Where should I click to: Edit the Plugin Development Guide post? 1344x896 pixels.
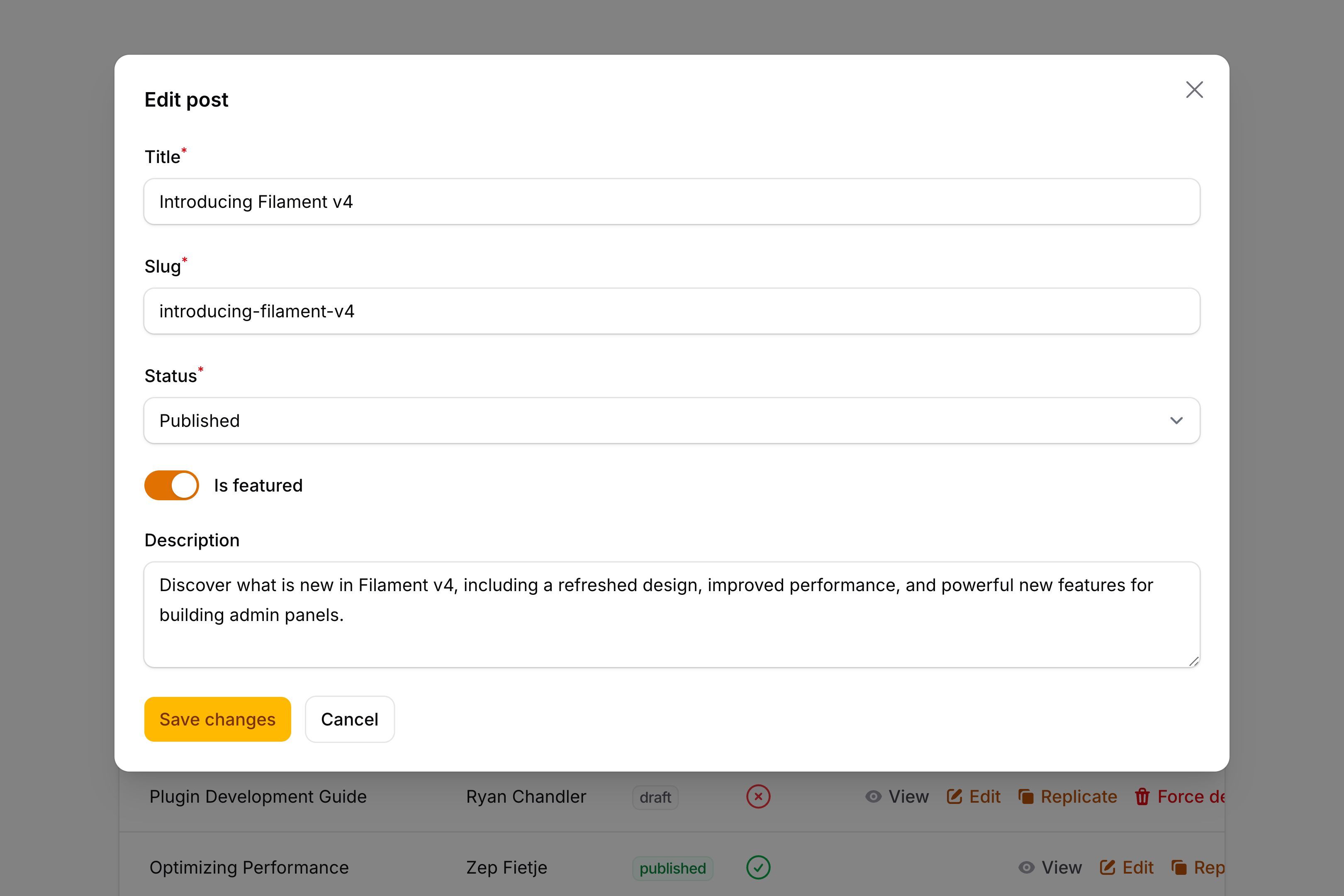click(974, 796)
